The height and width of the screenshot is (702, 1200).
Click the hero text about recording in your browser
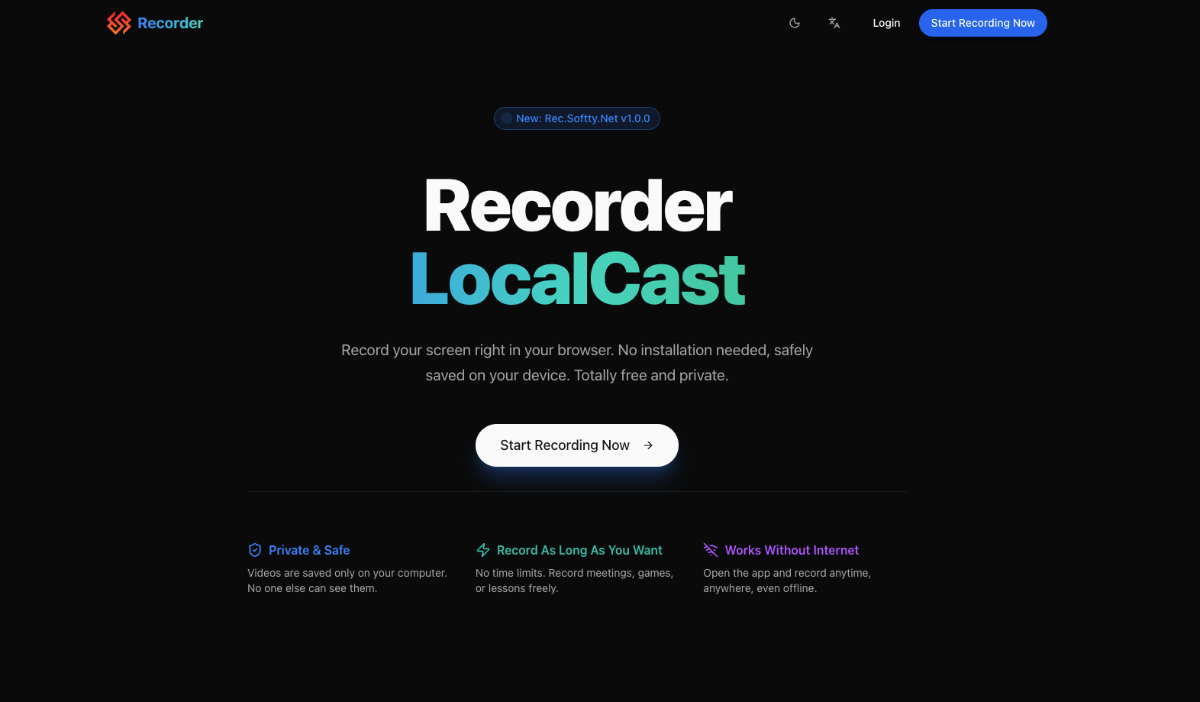577,363
